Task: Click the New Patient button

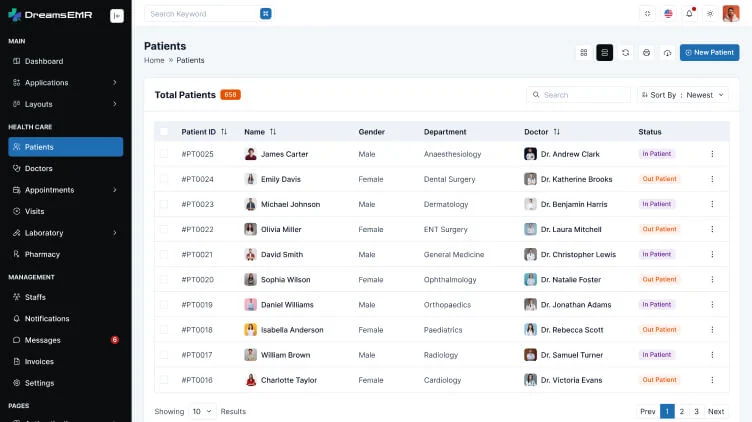Action: (709, 52)
